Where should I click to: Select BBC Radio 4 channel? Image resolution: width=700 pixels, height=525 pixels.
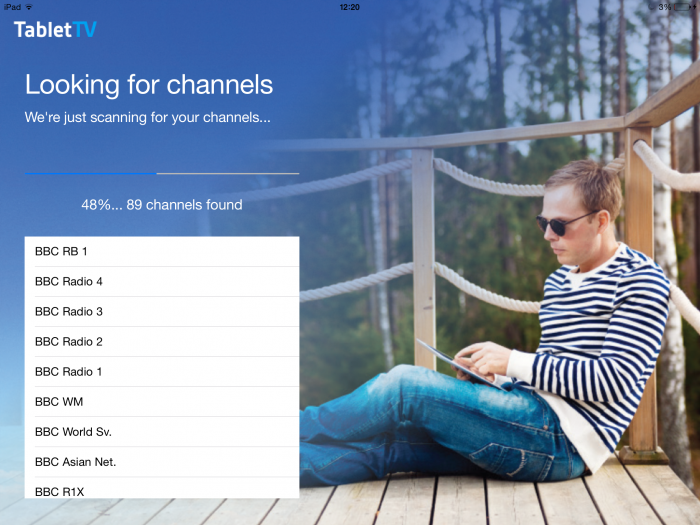(x=162, y=282)
